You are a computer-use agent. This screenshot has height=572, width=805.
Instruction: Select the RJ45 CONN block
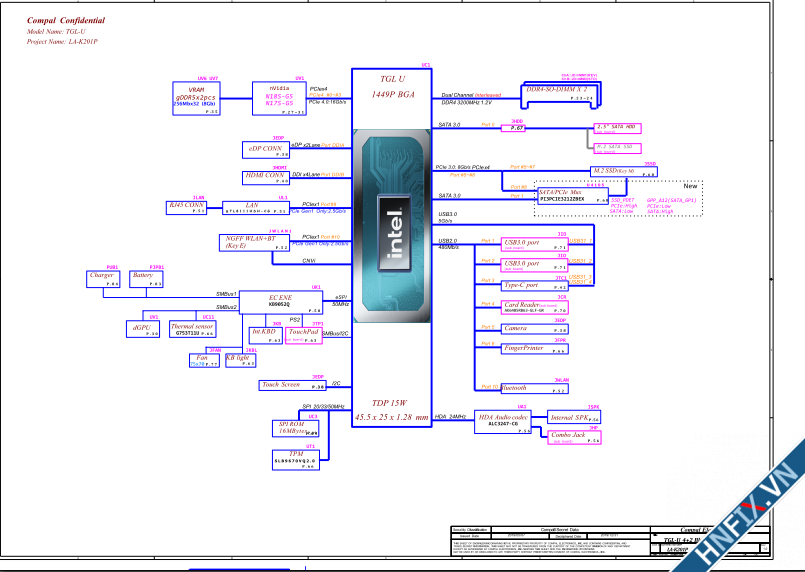[186, 207]
